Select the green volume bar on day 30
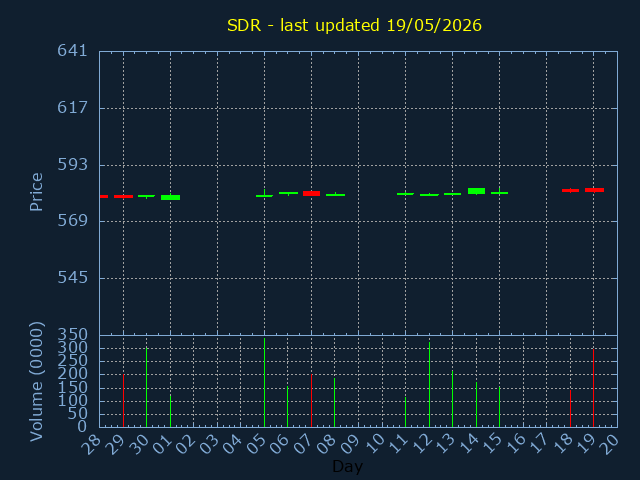This screenshot has width=640, height=480. [147, 387]
